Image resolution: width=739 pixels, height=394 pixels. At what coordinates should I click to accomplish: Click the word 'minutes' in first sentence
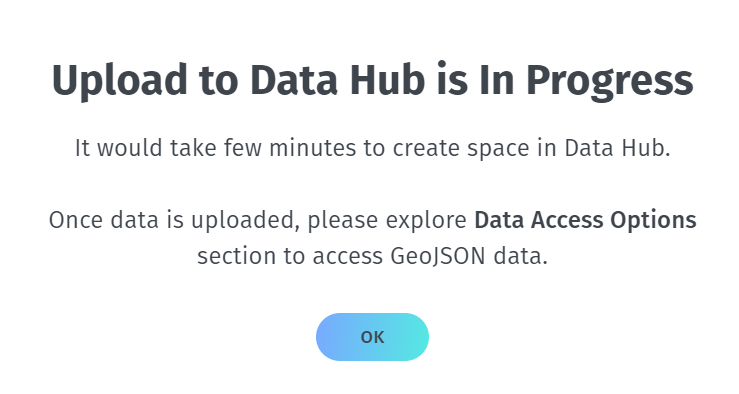coord(312,148)
